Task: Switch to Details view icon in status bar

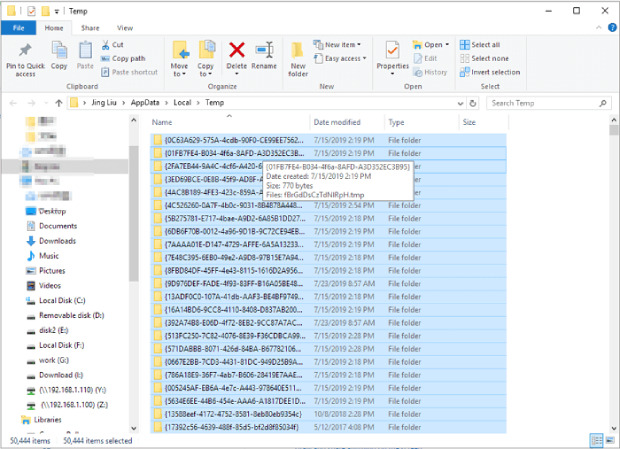Action: [596, 440]
